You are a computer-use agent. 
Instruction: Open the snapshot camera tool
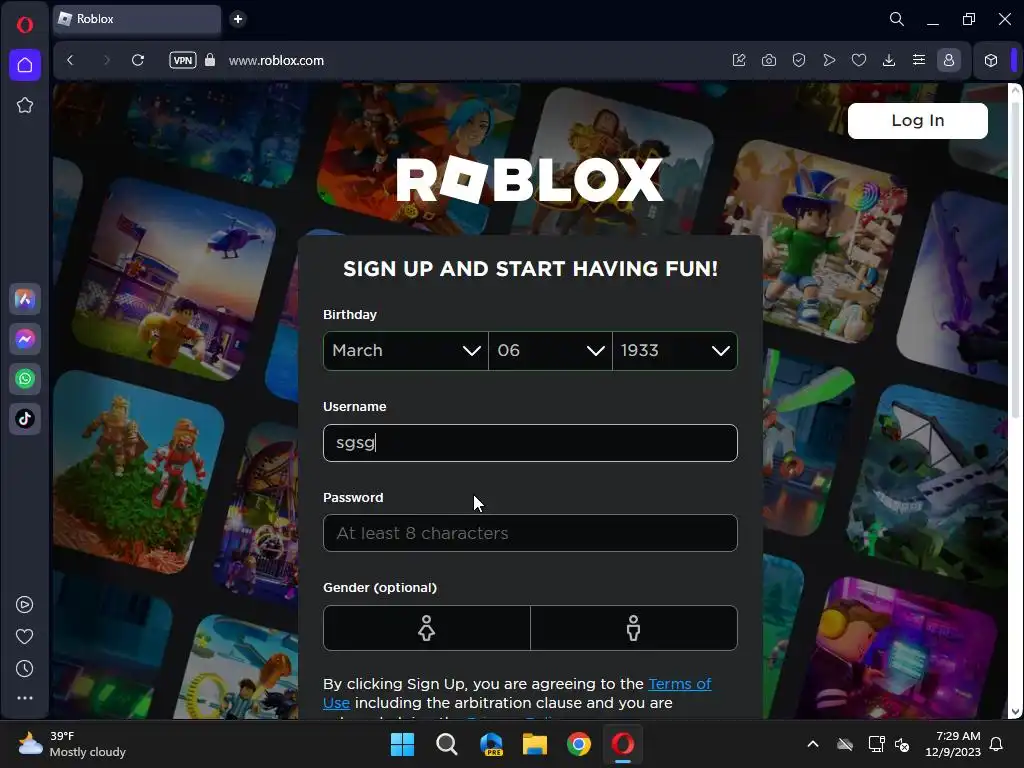point(769,60)
